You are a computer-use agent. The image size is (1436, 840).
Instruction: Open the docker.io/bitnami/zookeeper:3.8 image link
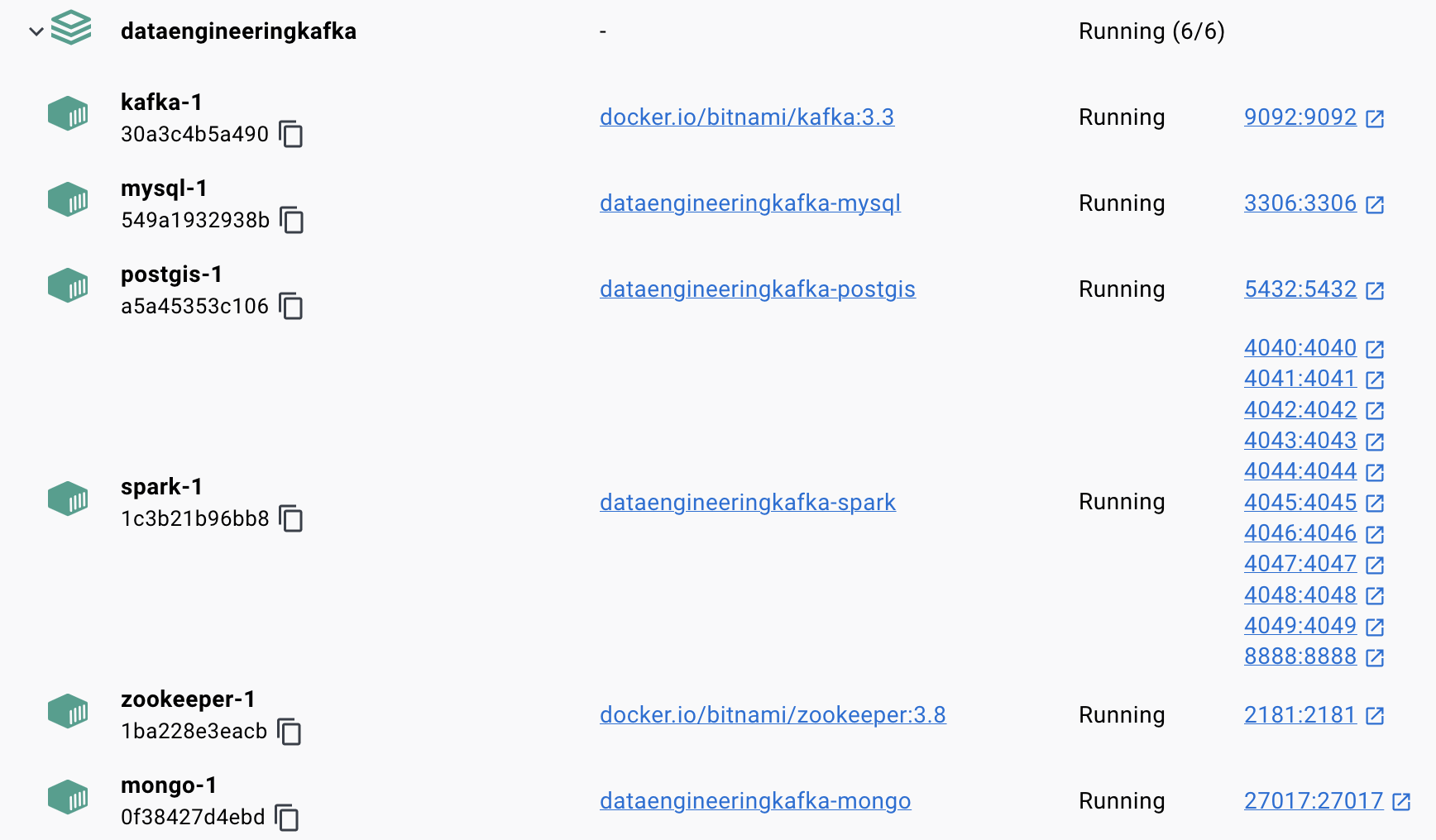[772, 715]
